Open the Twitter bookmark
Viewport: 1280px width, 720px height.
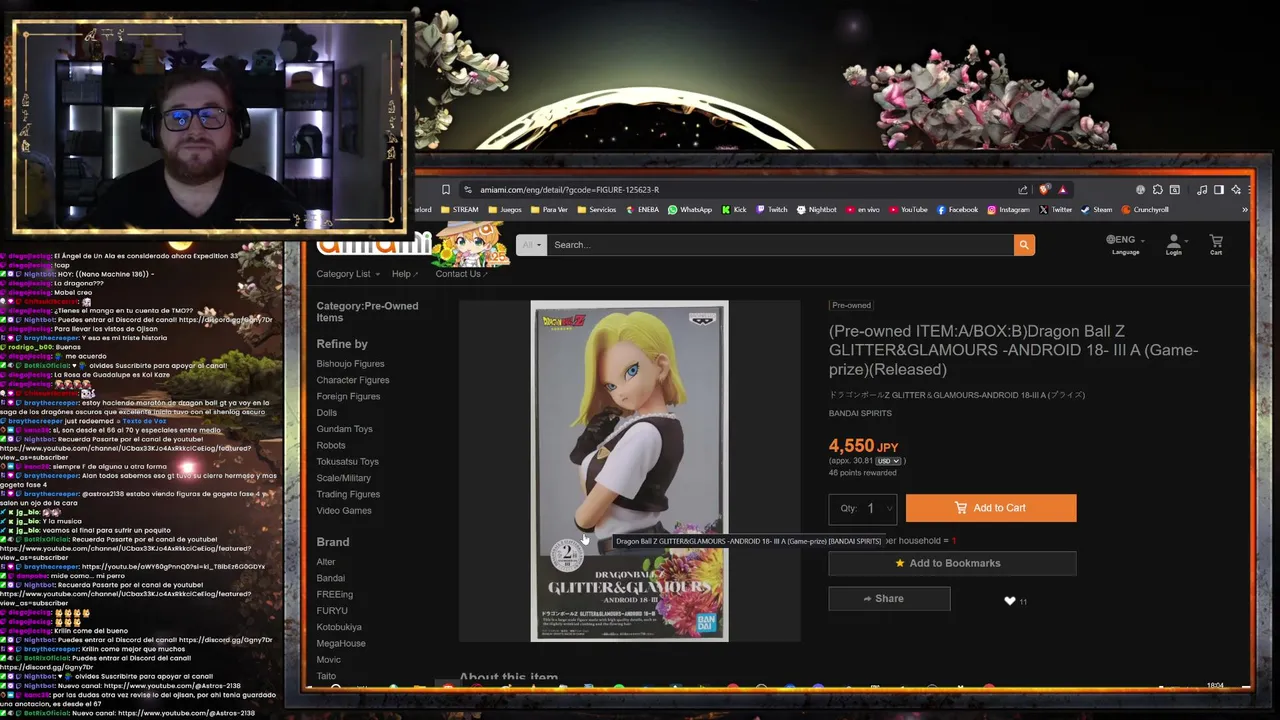coord(1055,210)
